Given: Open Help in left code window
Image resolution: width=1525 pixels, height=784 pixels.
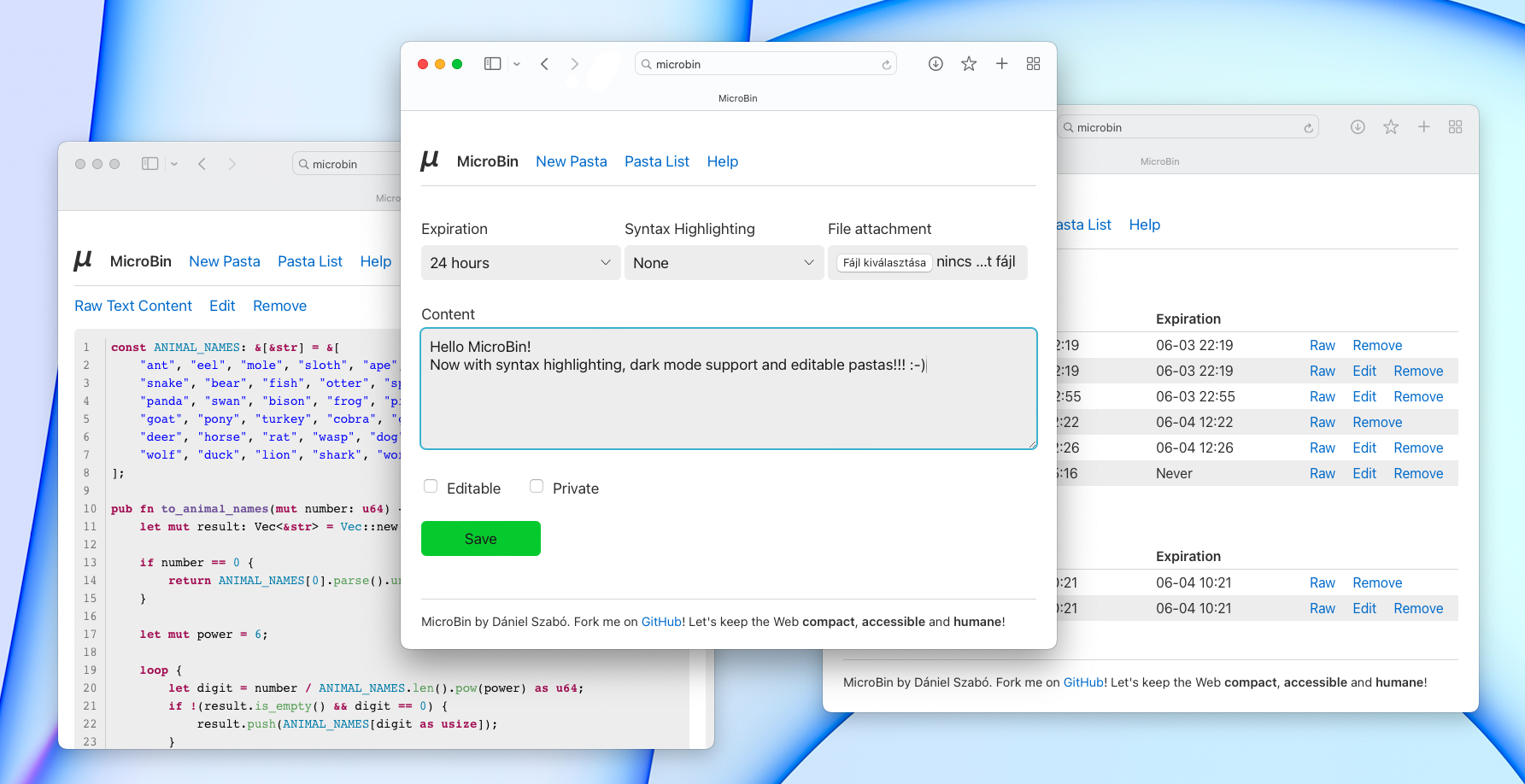Looking at the screenshot, I should (376, 261).
